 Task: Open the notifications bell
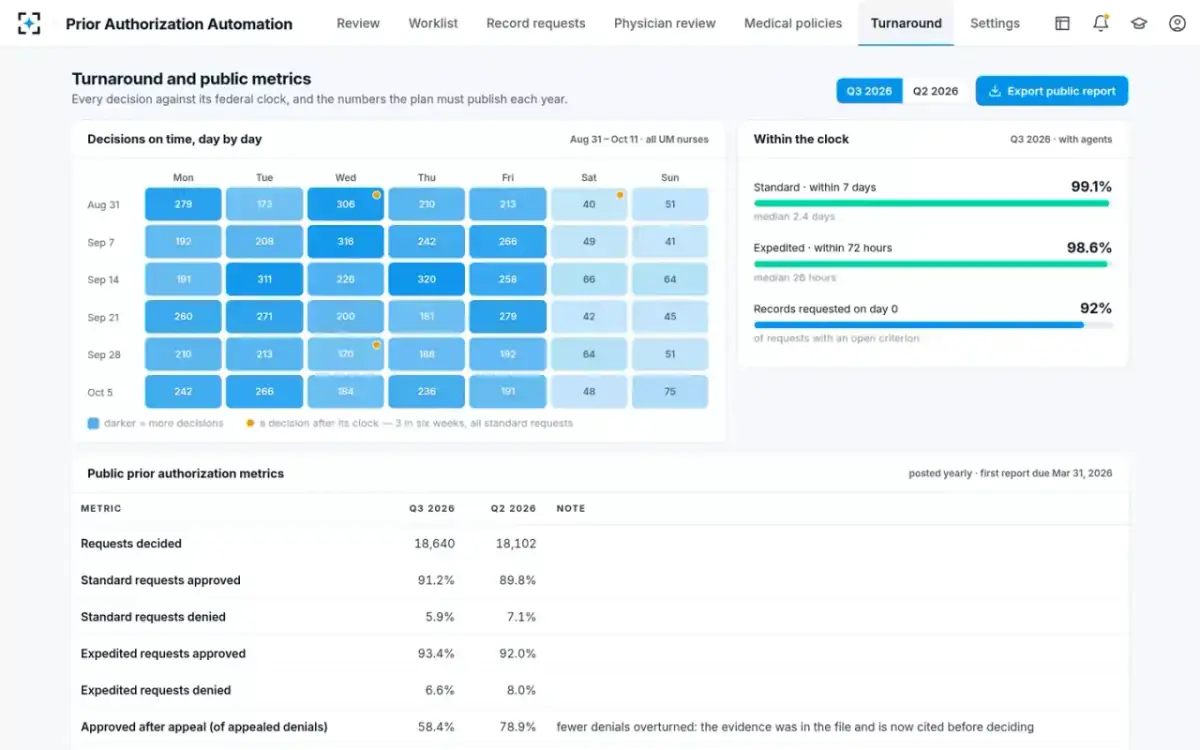1101,23
